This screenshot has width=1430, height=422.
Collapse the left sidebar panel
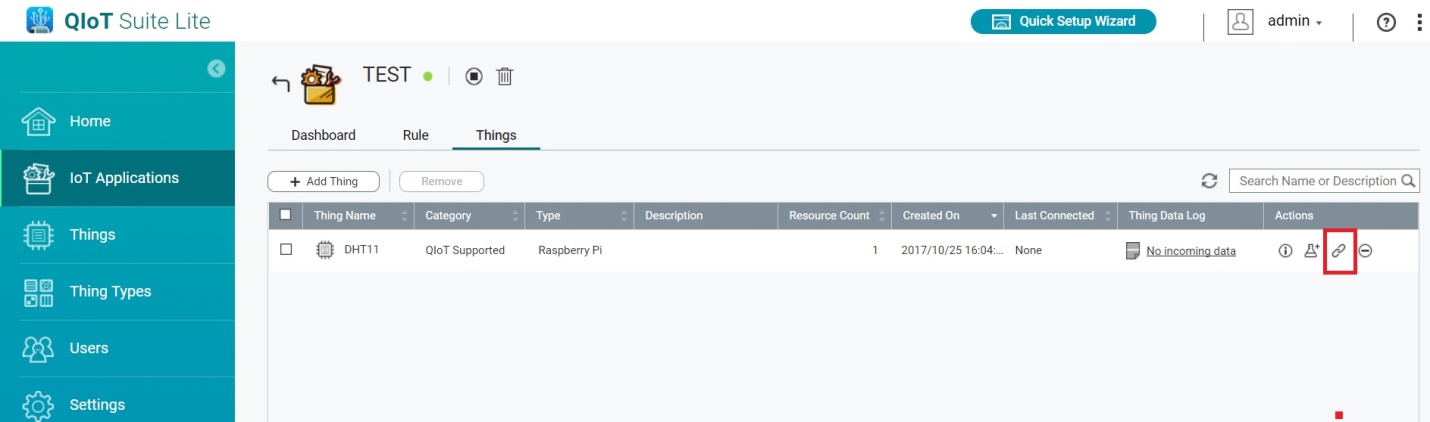216,68
